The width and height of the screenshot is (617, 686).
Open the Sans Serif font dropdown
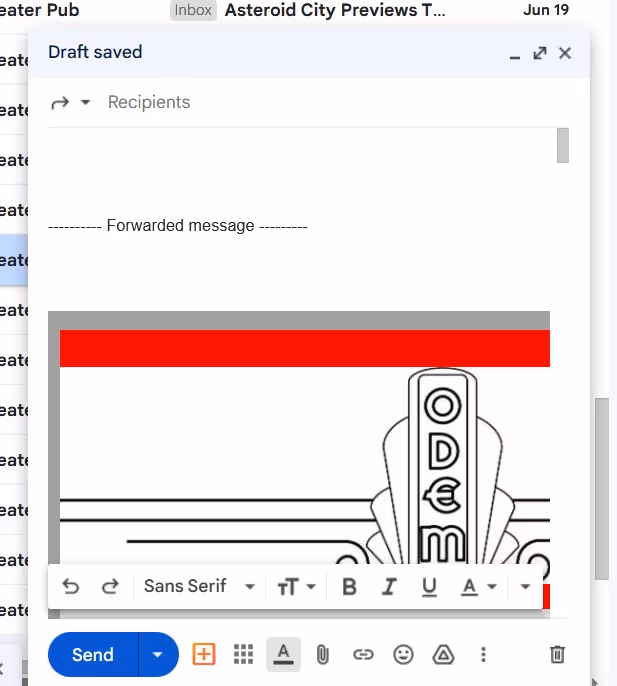tap(199, 586)
